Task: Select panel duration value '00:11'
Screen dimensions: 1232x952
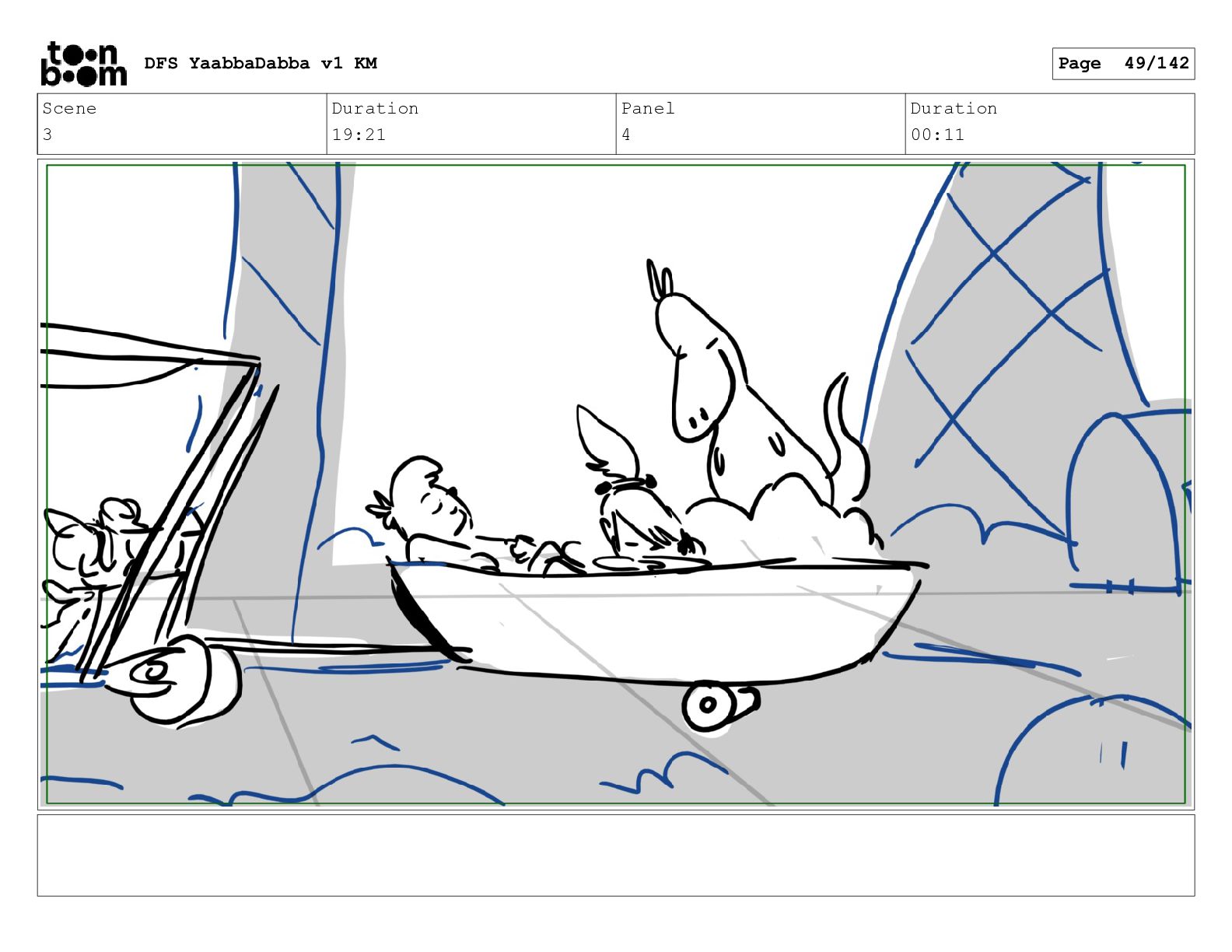Action: point(937,135)
